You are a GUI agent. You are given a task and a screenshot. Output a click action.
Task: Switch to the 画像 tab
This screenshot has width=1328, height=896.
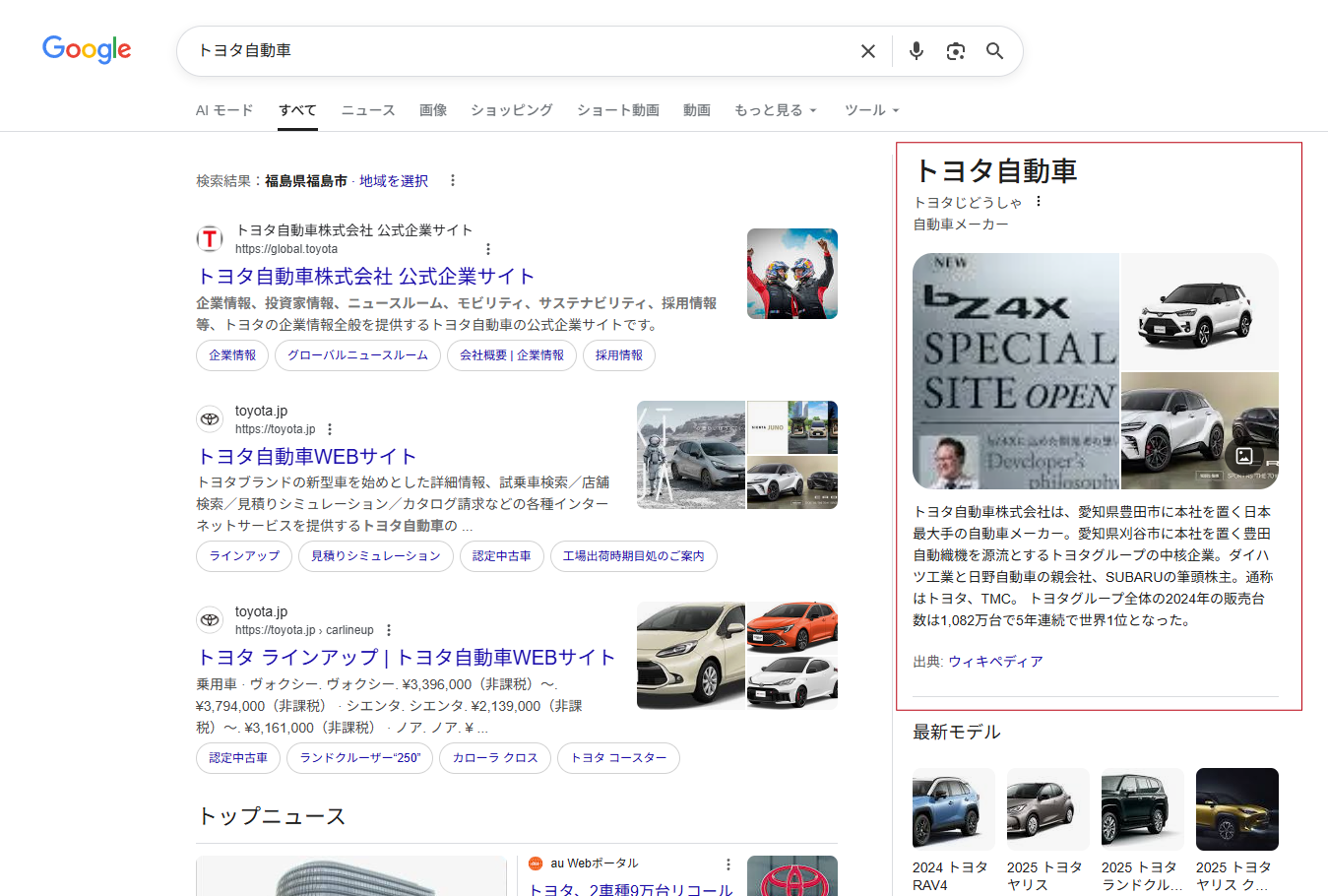[x=433, y=110]
